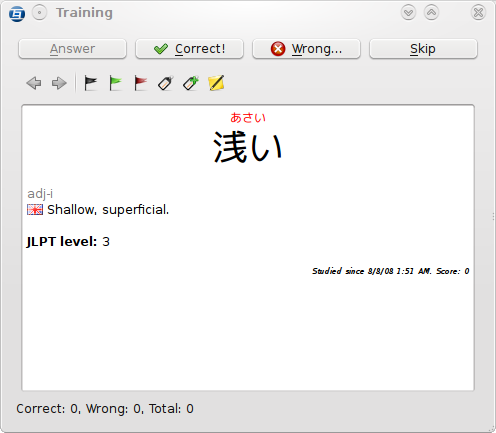Click the up-chevron button in the title bar

tap(431, 13)
